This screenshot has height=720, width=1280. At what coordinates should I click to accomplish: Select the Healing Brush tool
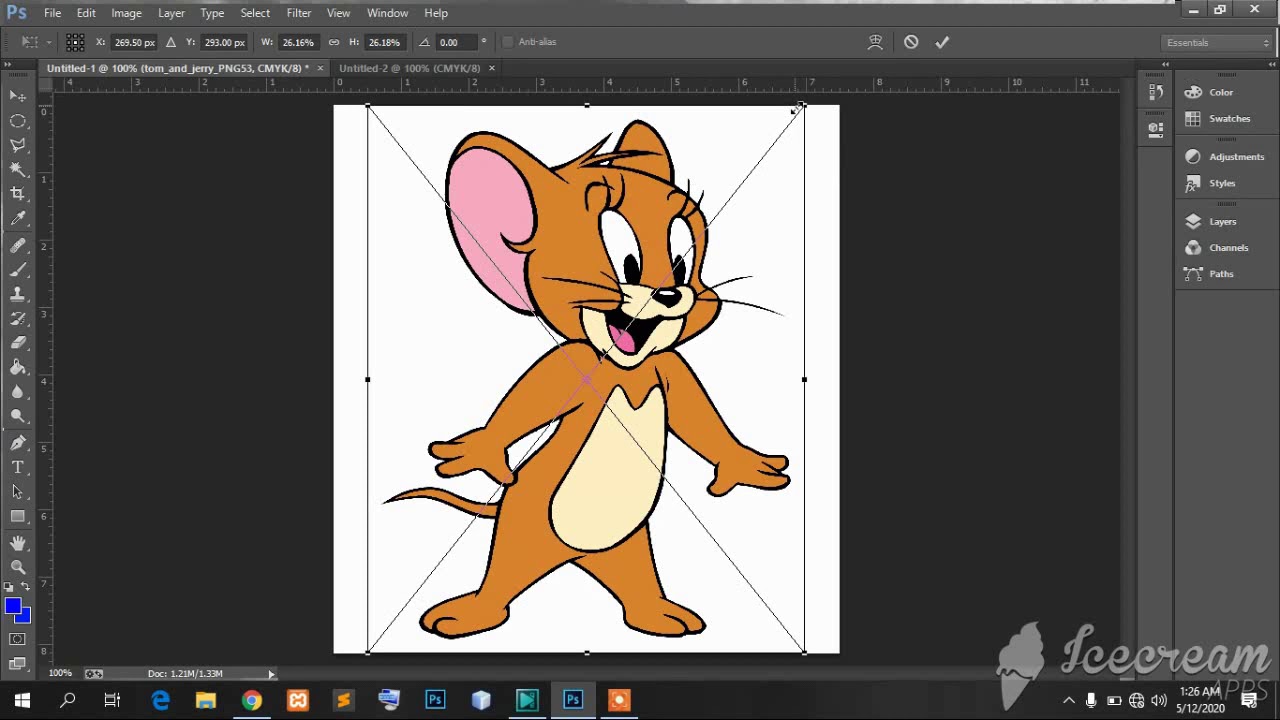pyautogui.click(x=18, y=246)
